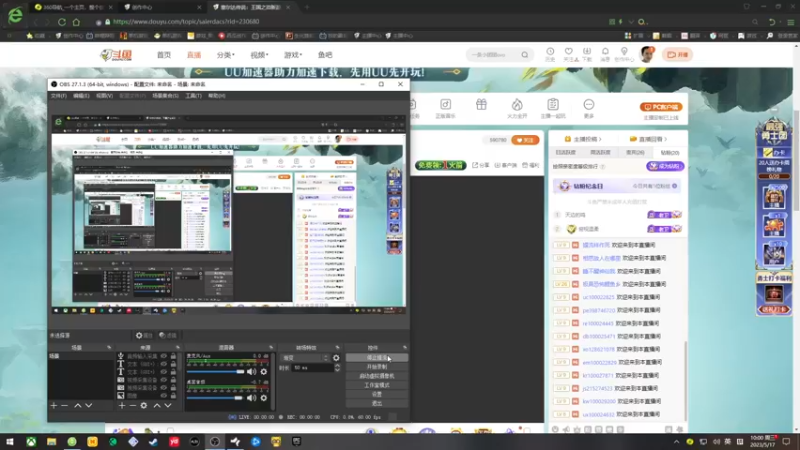
Task: Open OBS 工具(T) menu
Action: click(193, 96)
